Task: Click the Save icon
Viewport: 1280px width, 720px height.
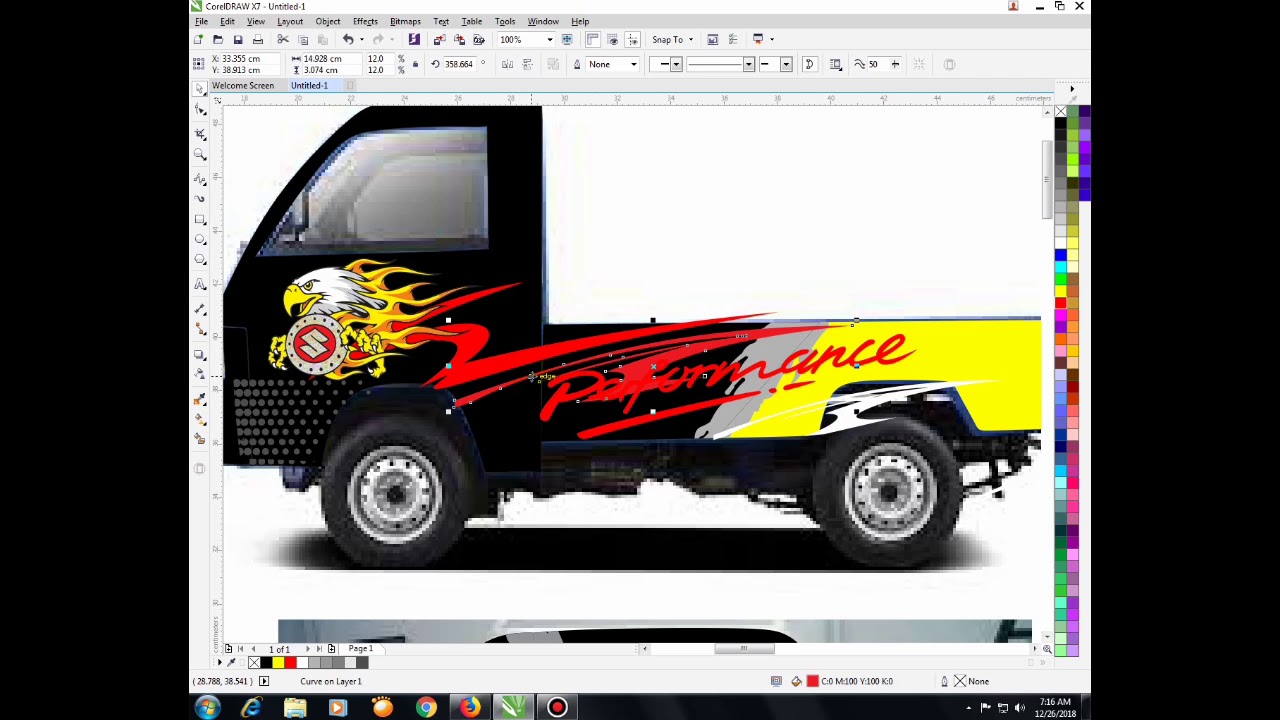Action: coord(238,39)
